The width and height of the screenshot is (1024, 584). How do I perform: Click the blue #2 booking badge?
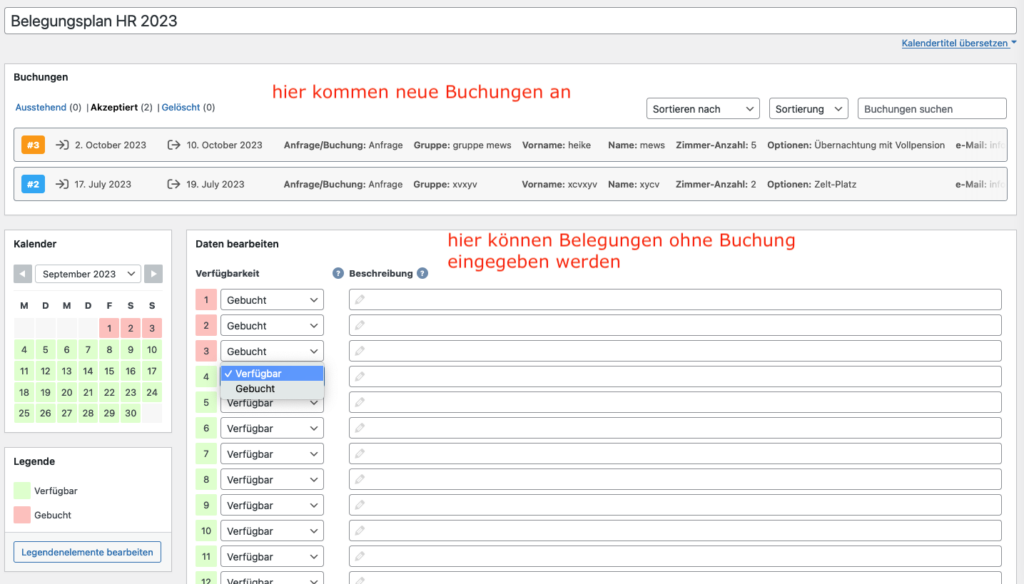[33, 184]
